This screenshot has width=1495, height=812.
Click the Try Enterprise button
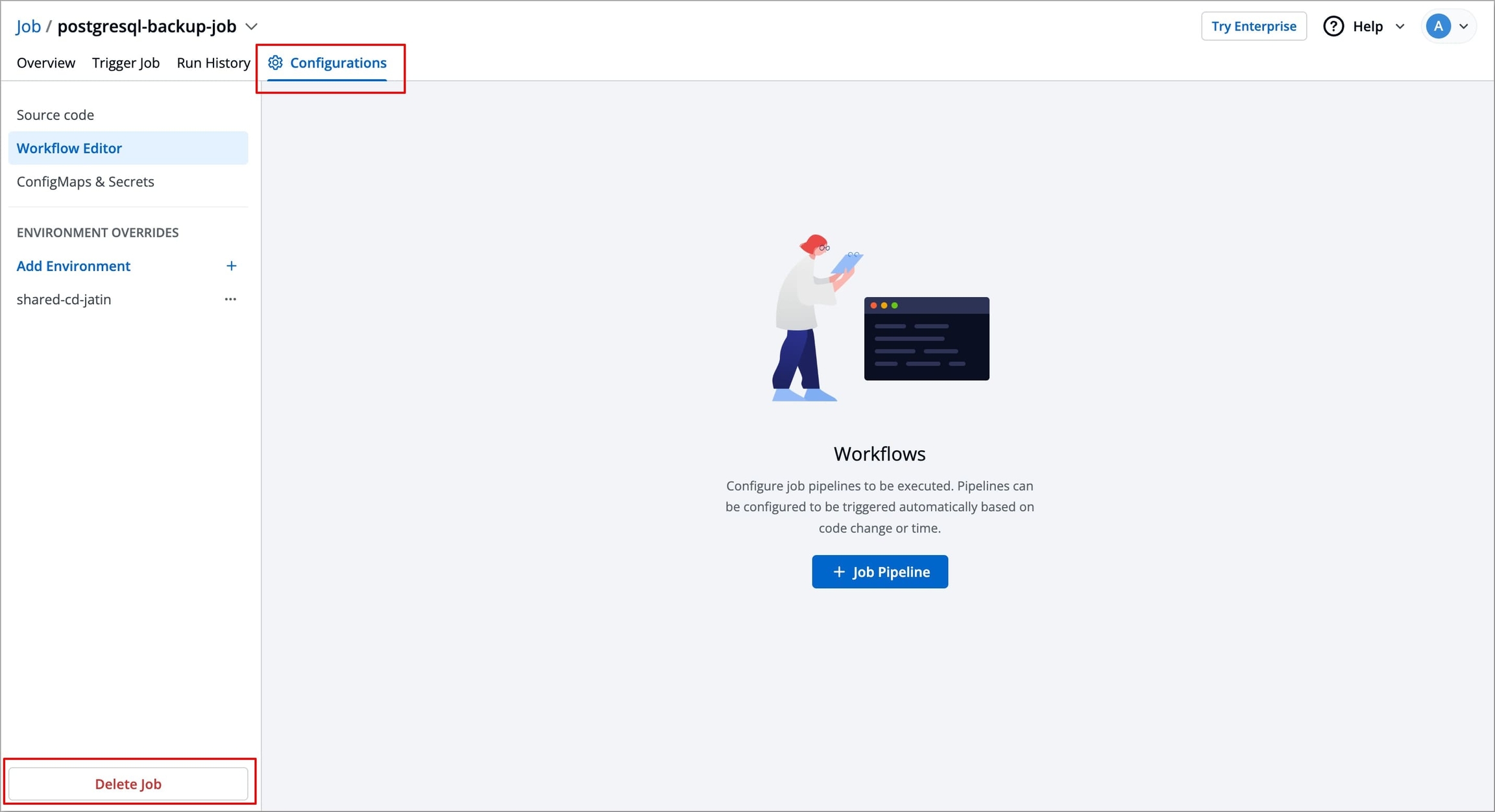[1253, 27]
